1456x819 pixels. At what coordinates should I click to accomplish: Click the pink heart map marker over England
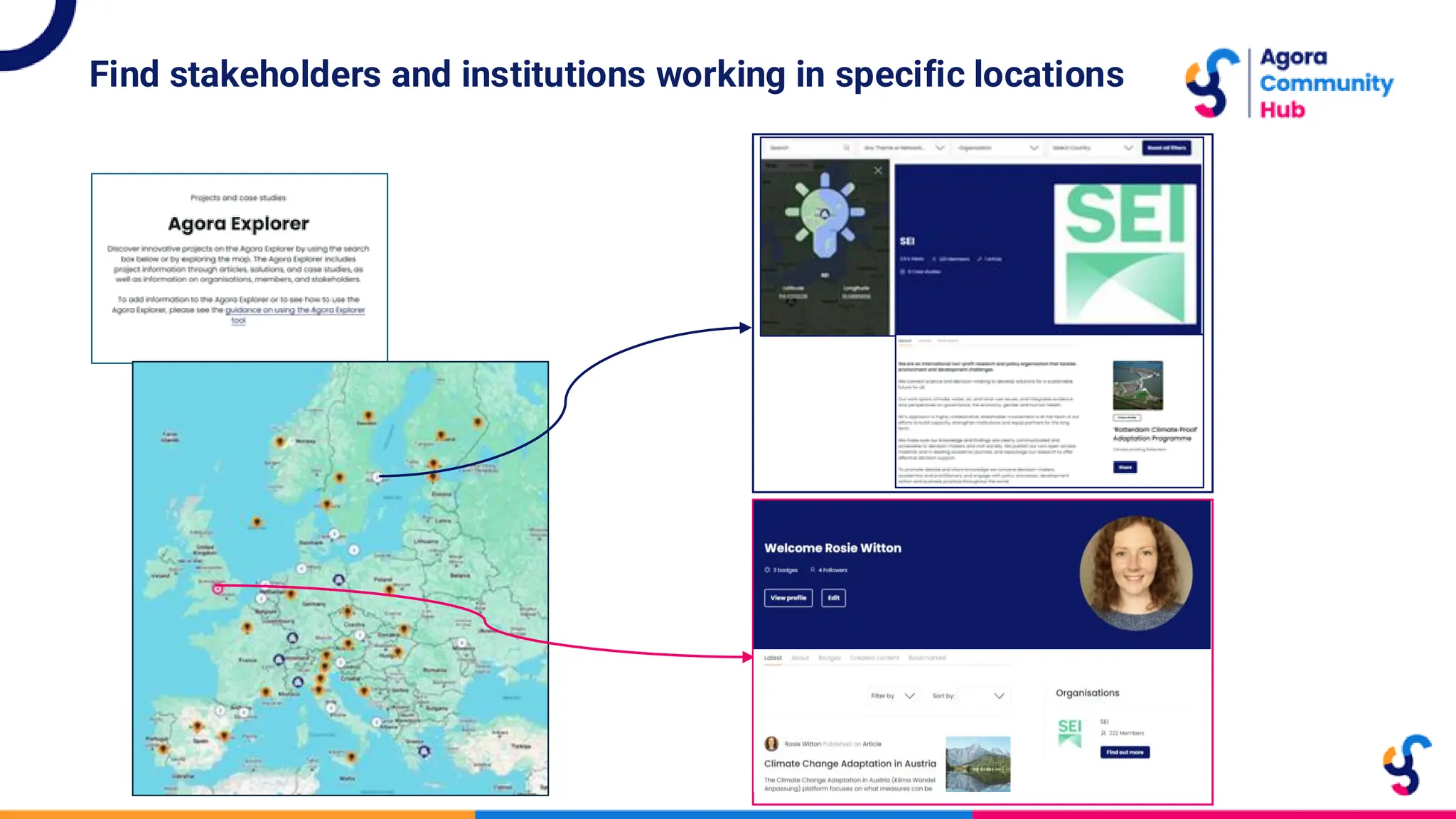tap(218, 589)
